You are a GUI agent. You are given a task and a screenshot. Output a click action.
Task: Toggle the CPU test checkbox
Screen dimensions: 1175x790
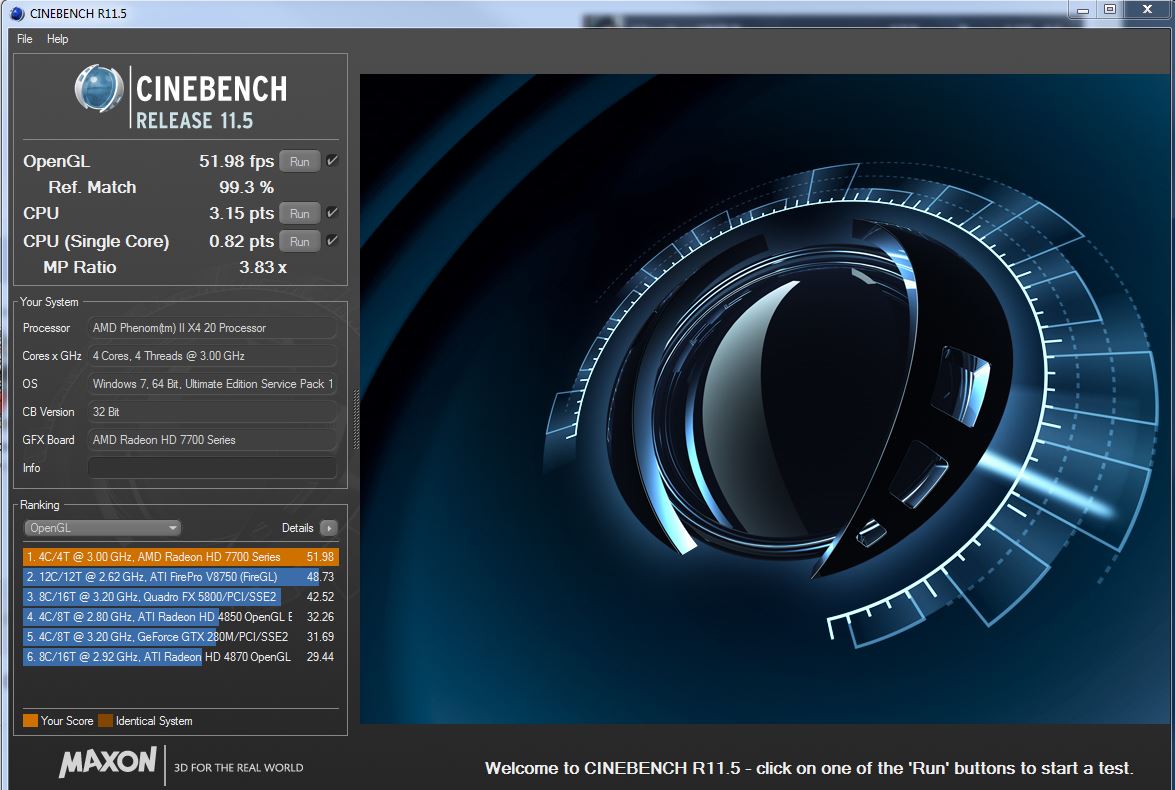pyautogui.click(x=332, y=213)
